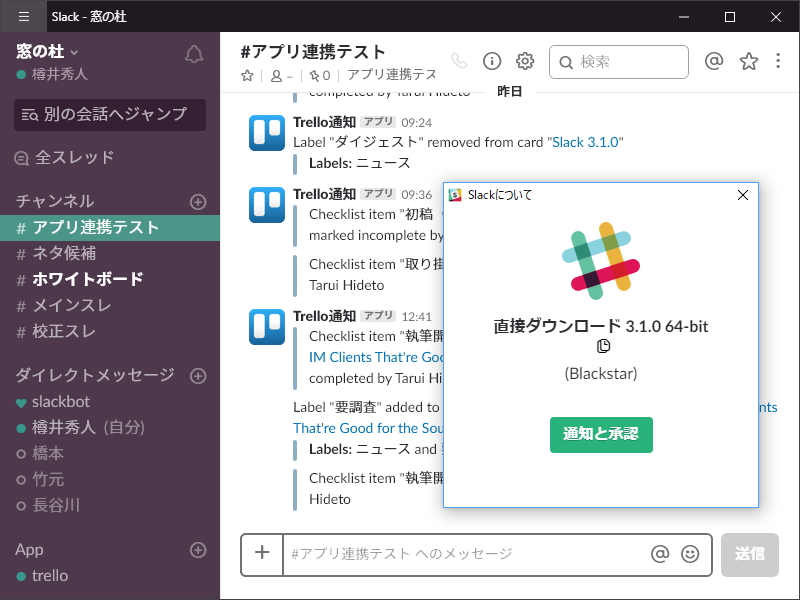This screenshot has height=600, width=800.
Task: Open channel settings via the gear icon
Action: click(x=525, y=61)
